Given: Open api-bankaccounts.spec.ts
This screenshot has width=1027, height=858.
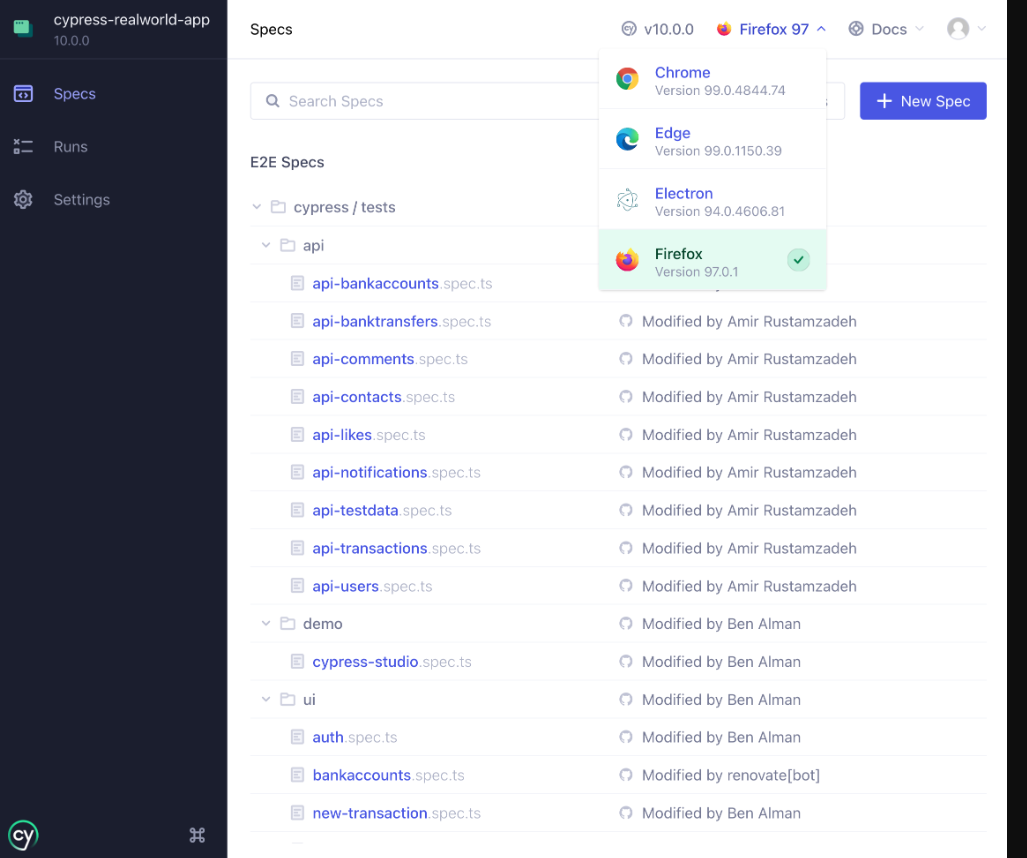Looking at the screenshot, I should [401, 284].
